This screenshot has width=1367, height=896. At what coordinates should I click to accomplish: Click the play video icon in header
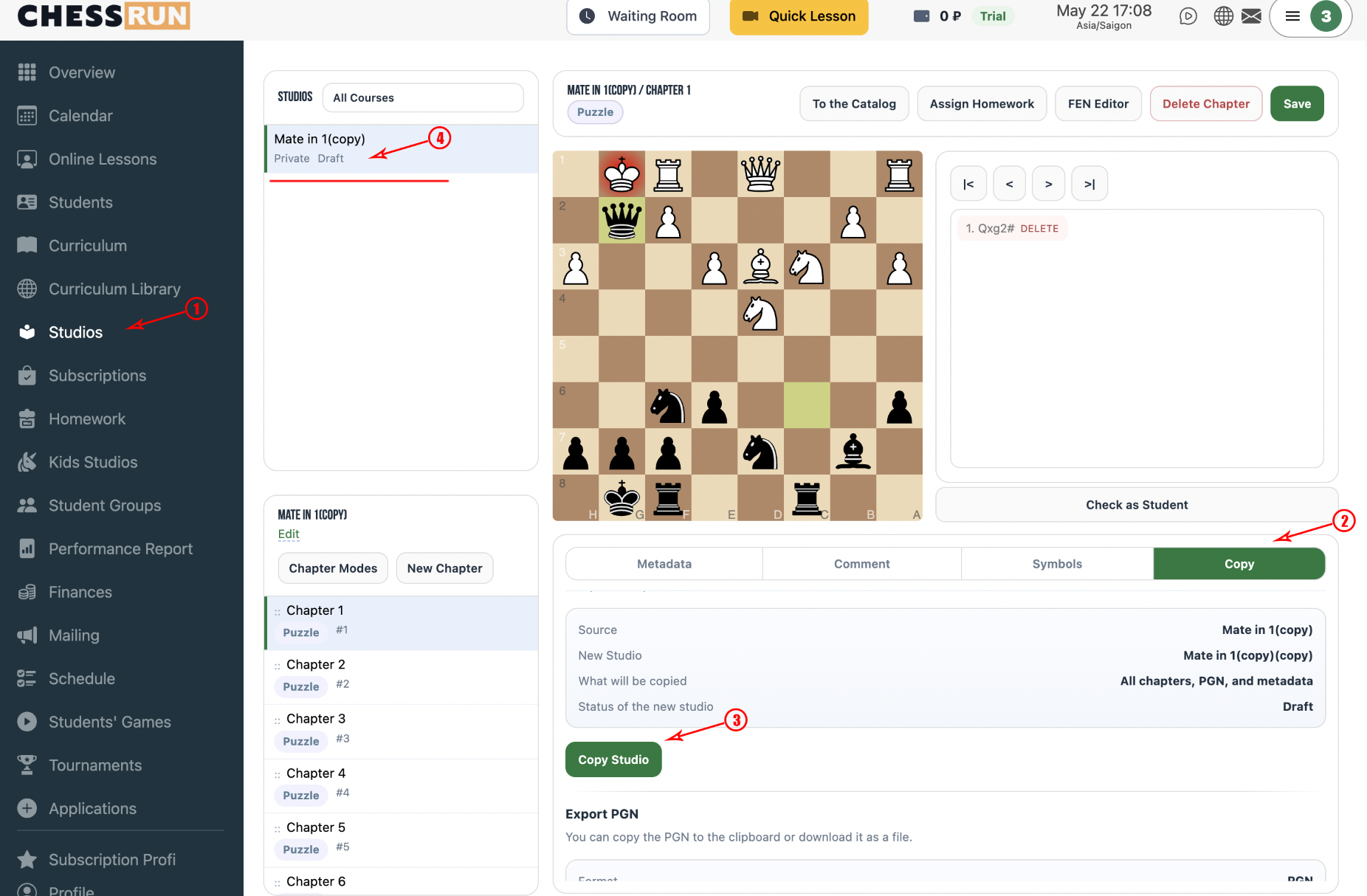coord(1188,16)
